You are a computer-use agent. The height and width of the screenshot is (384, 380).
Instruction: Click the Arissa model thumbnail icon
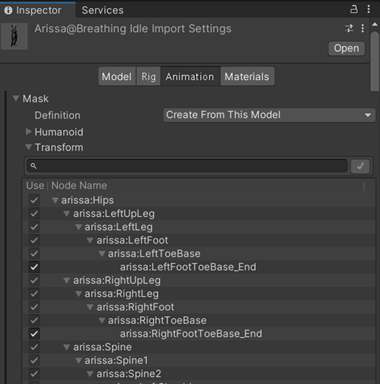point(14,36)
